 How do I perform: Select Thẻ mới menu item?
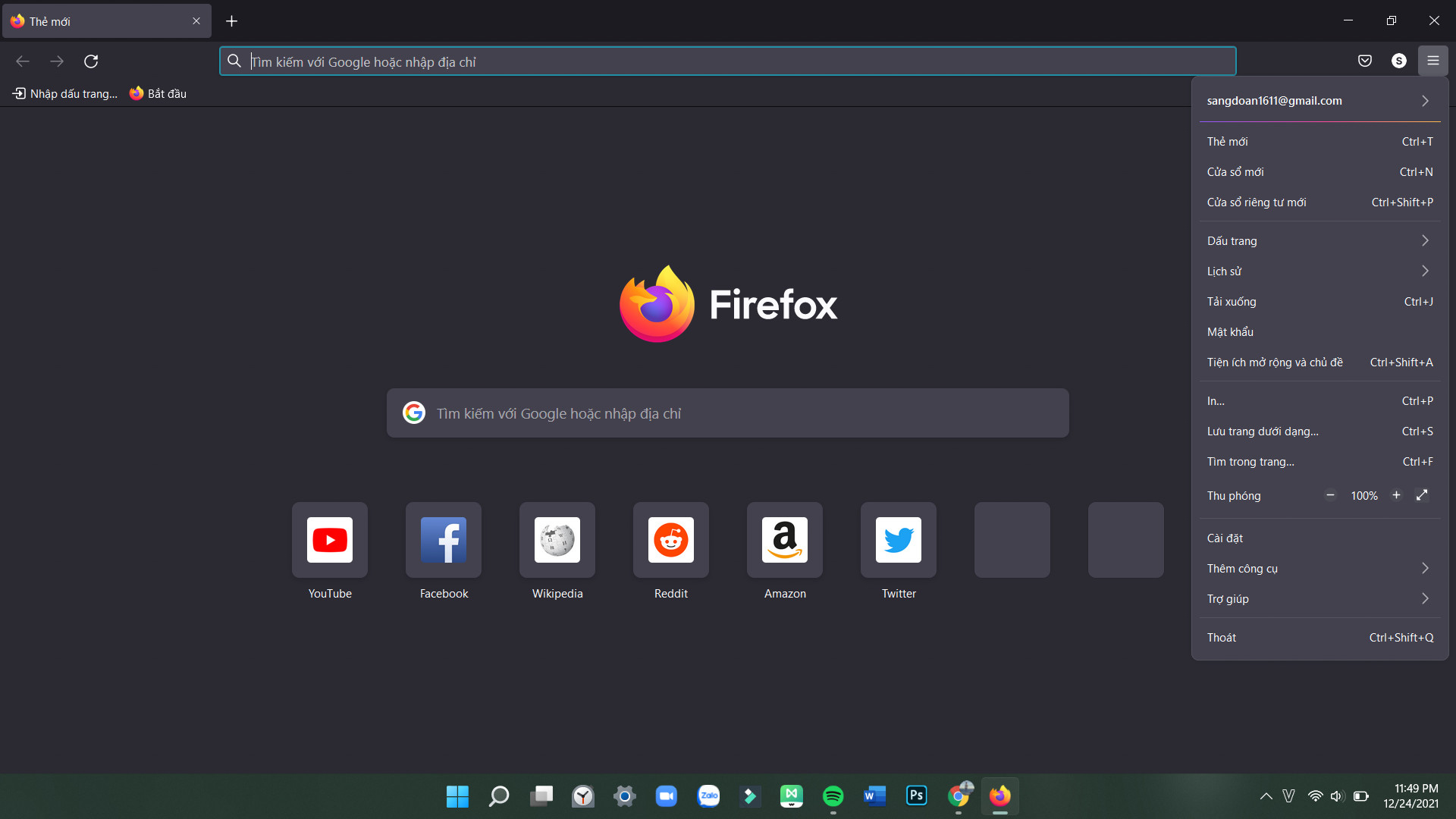point(1319,142)
